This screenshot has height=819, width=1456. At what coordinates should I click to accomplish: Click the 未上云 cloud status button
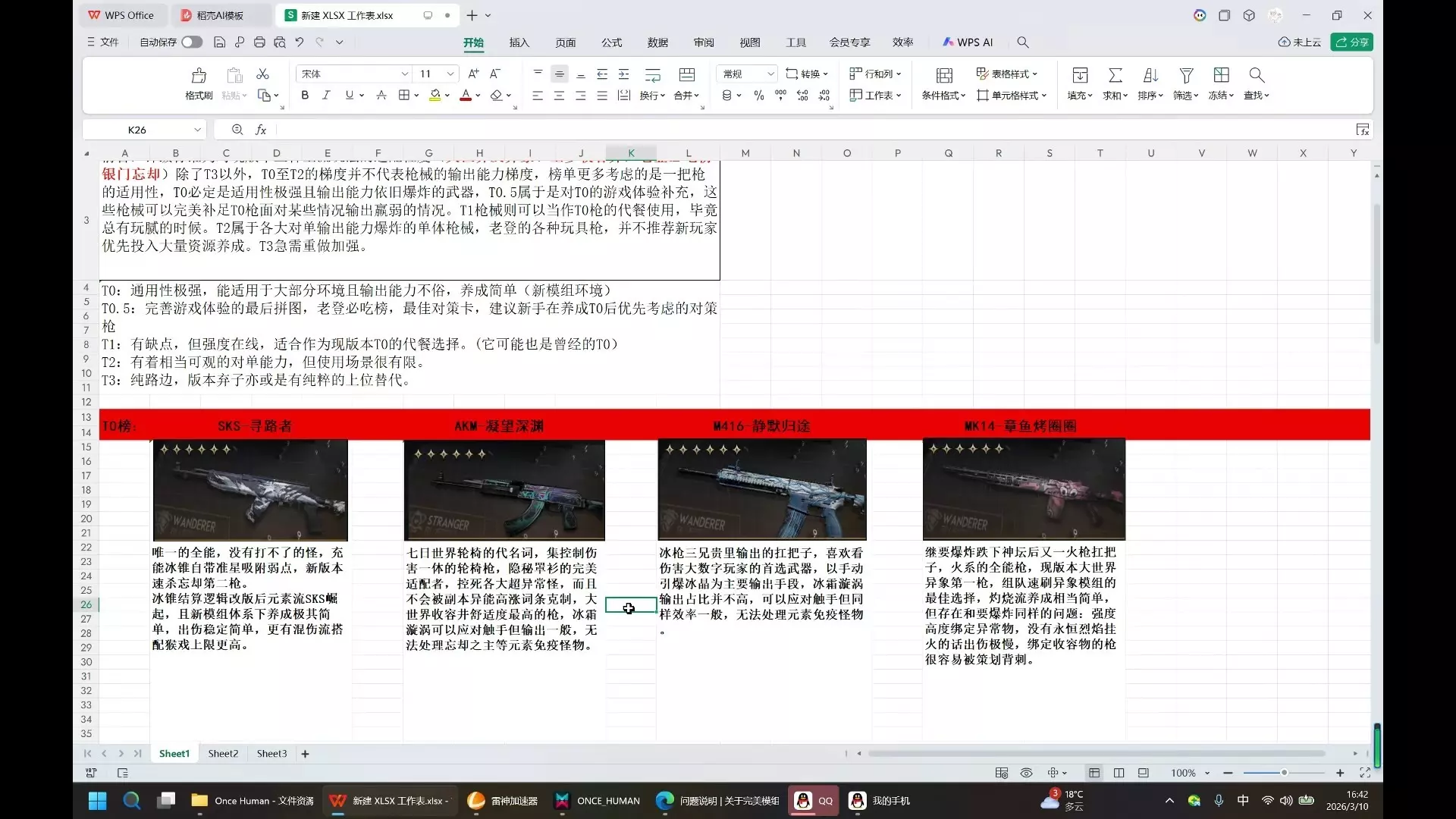point(1300,42)
